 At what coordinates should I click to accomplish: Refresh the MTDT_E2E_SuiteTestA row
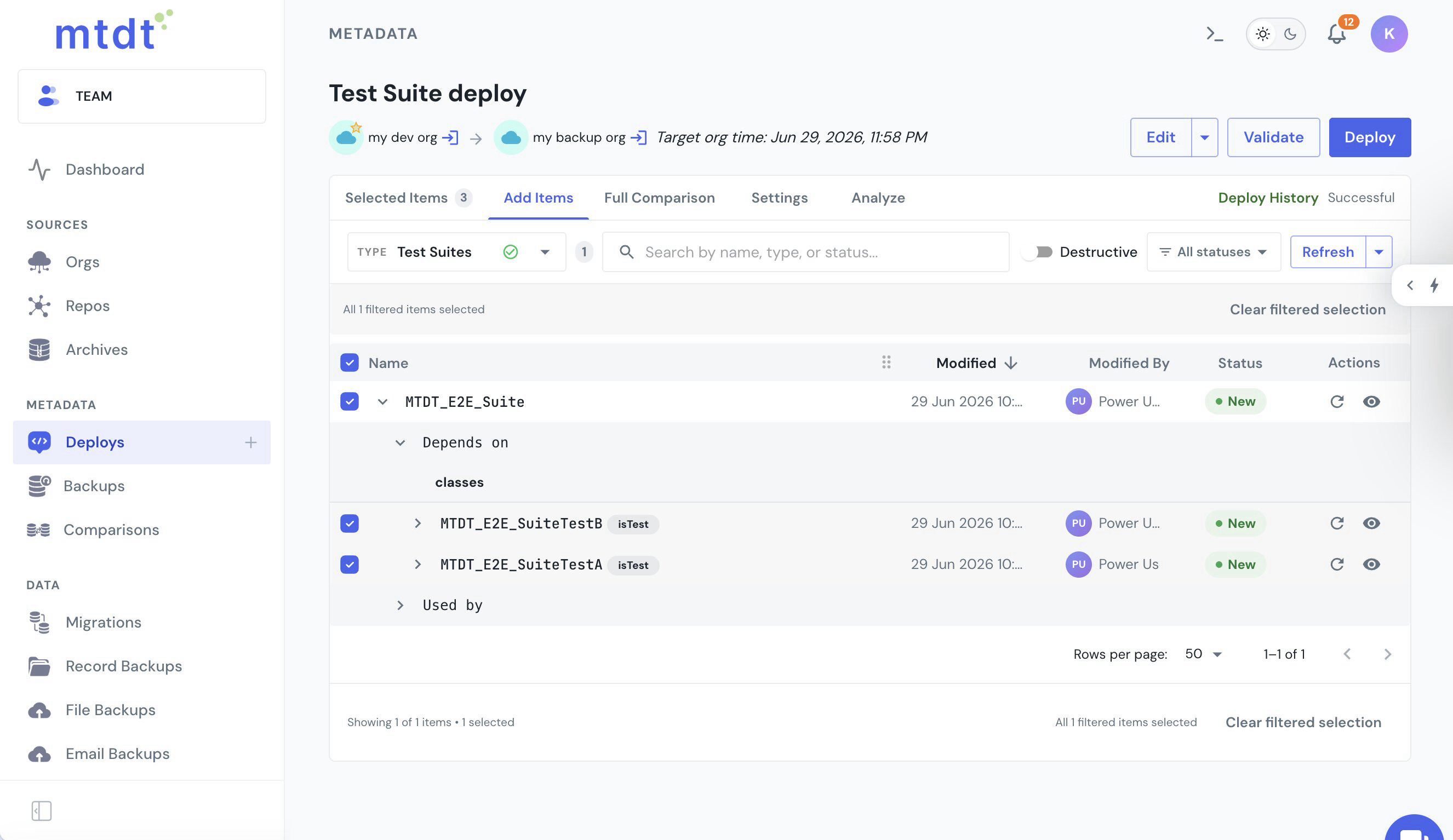(1337, 564)
